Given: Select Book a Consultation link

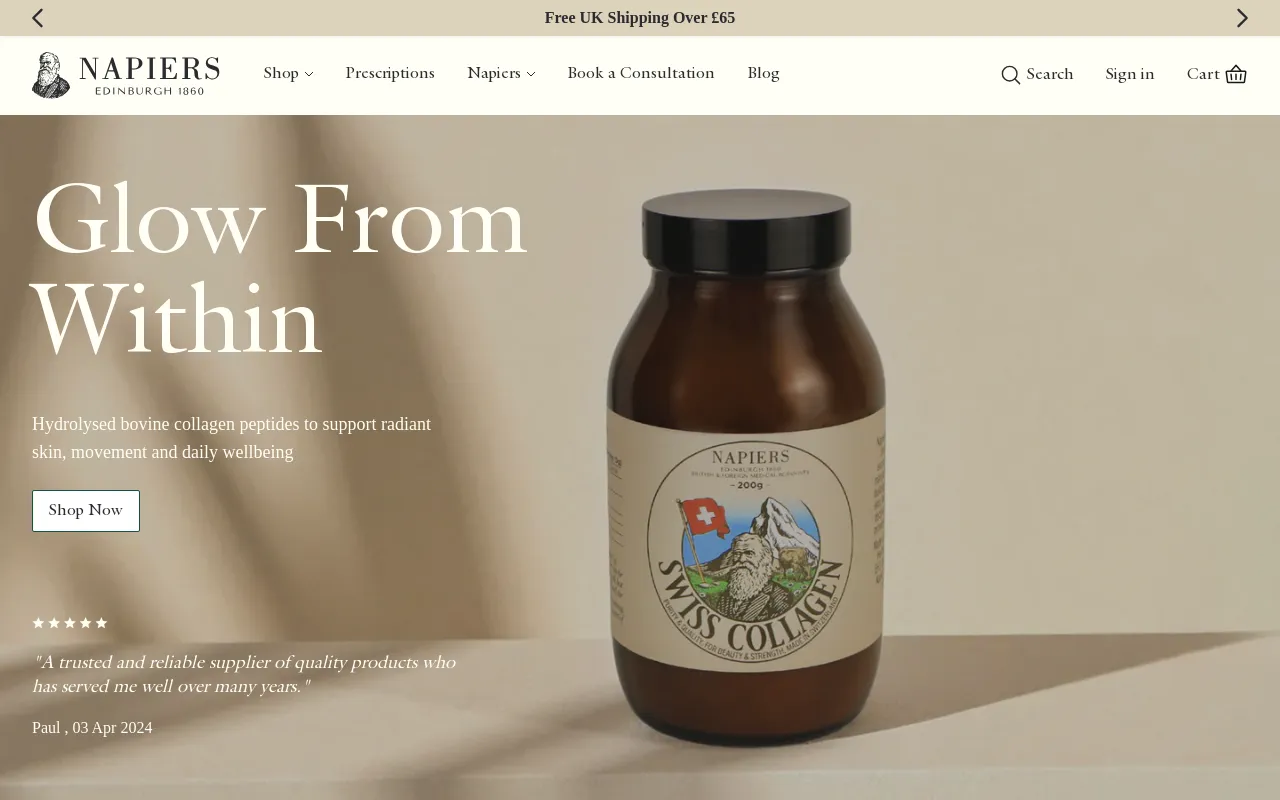Looking at the screenshot, I should (641, 73).
